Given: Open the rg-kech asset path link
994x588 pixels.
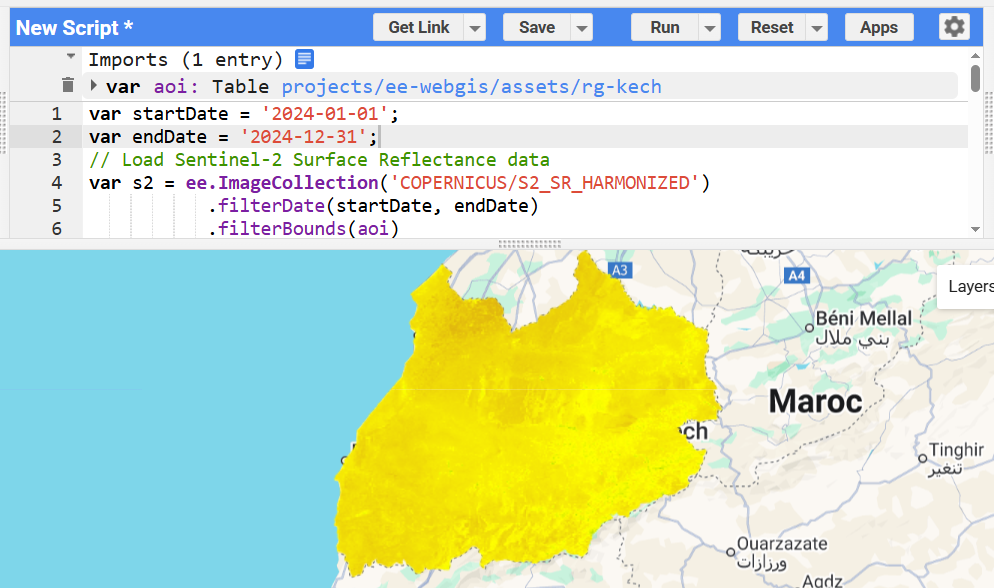Looking at the screenshot, I should coord(471,87).
